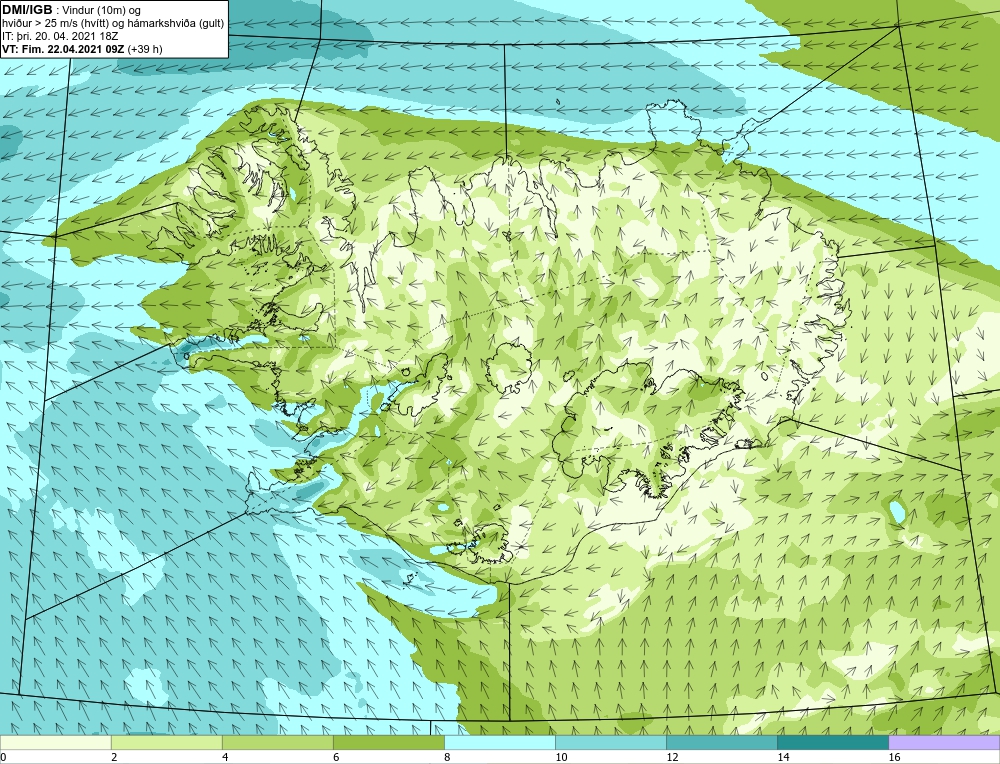Click the 4-6 m/s legend color swatch
The width and height of the screenshot is (1000, 764).
pyautogui.click(x=277, y=742)
